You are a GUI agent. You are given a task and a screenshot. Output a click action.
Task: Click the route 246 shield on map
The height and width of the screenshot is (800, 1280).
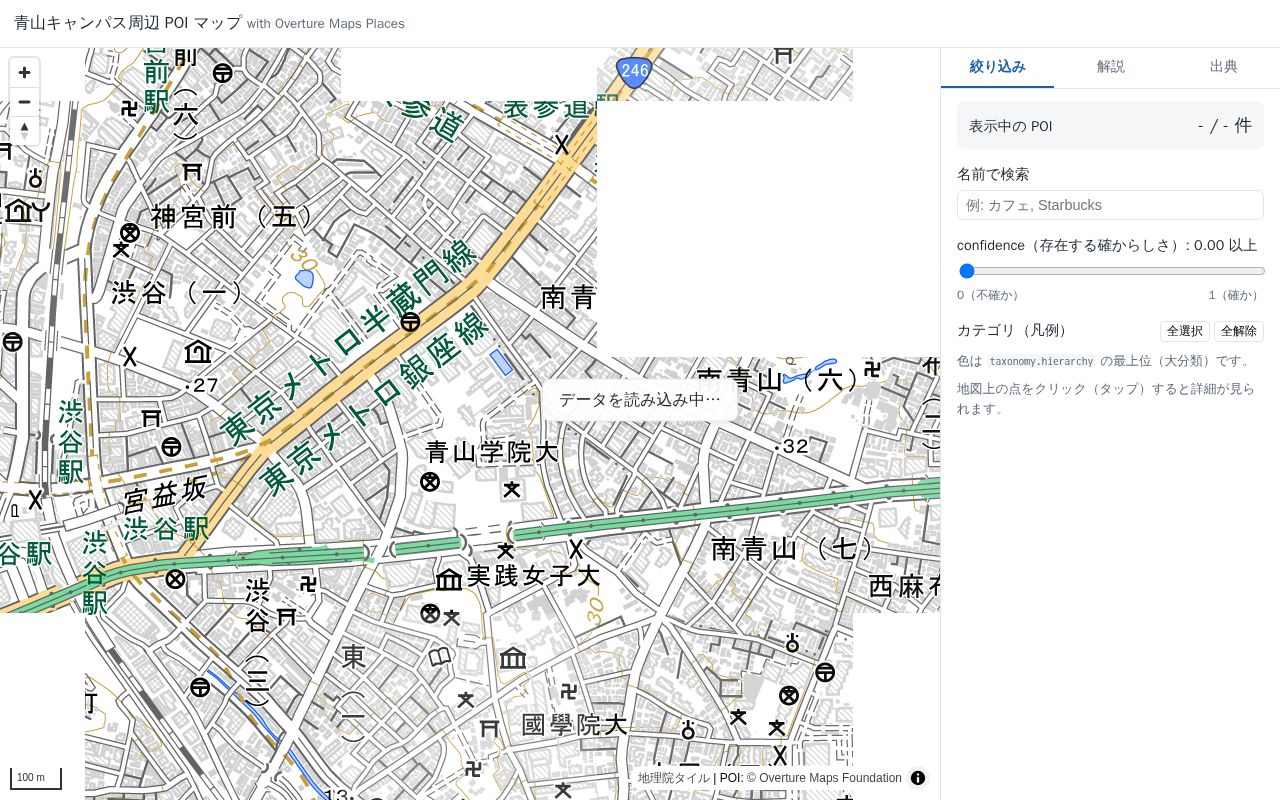point(634,71)
